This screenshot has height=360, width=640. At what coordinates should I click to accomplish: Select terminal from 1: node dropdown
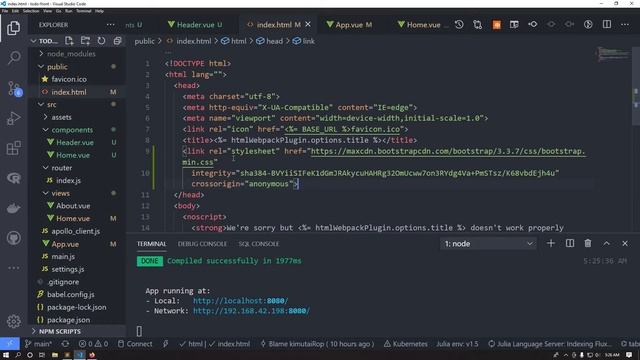click(x=488, y=244)
